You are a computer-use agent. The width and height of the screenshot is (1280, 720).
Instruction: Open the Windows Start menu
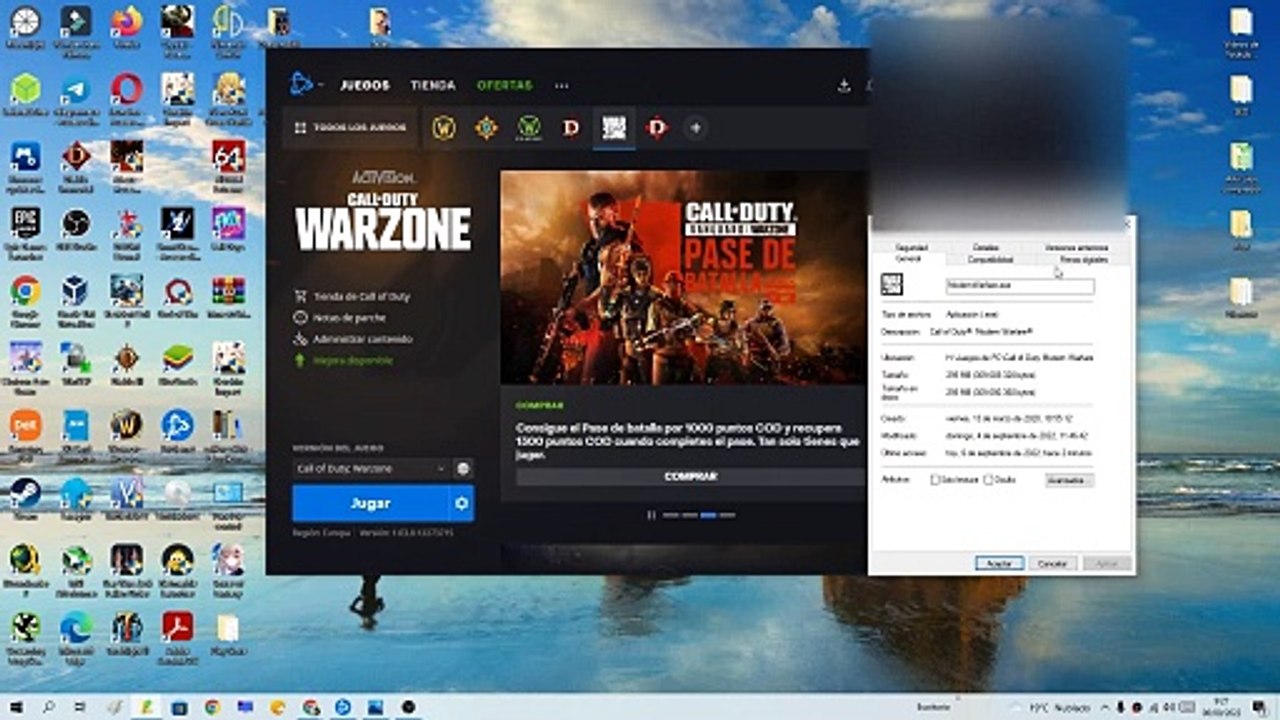17,707
